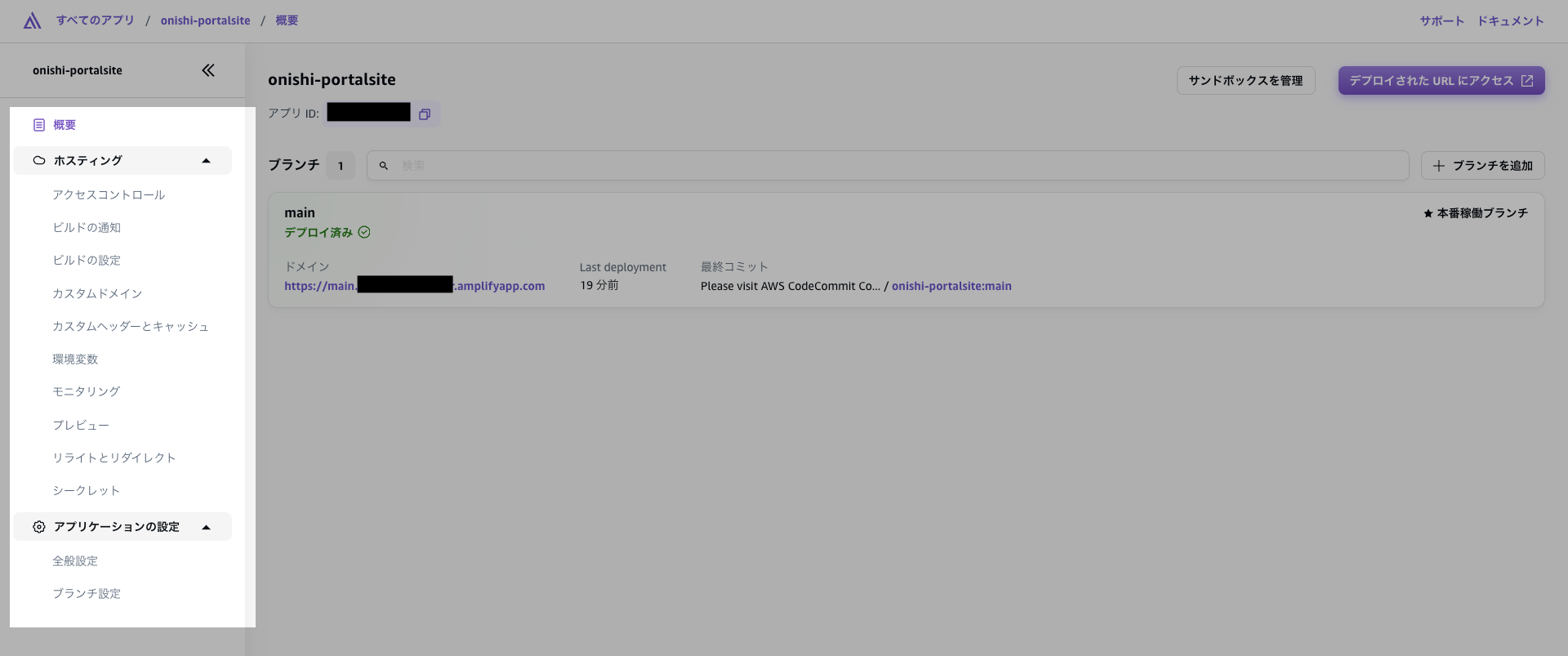Click the AWS Amplify logo icon
The image size is (1568, 656).
[x=32, y=21]
